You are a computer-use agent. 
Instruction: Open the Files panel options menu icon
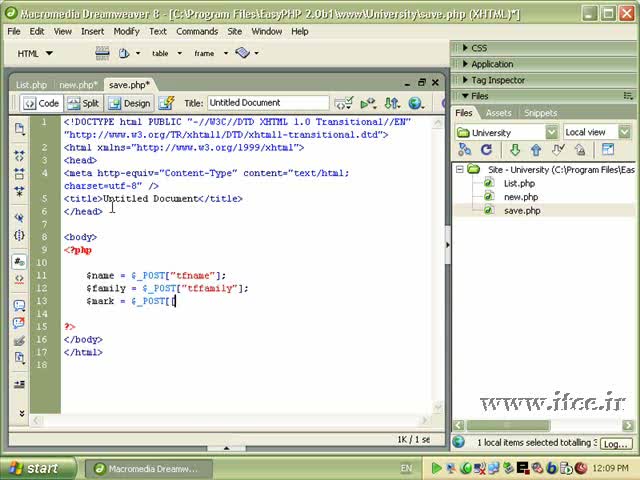628,96
